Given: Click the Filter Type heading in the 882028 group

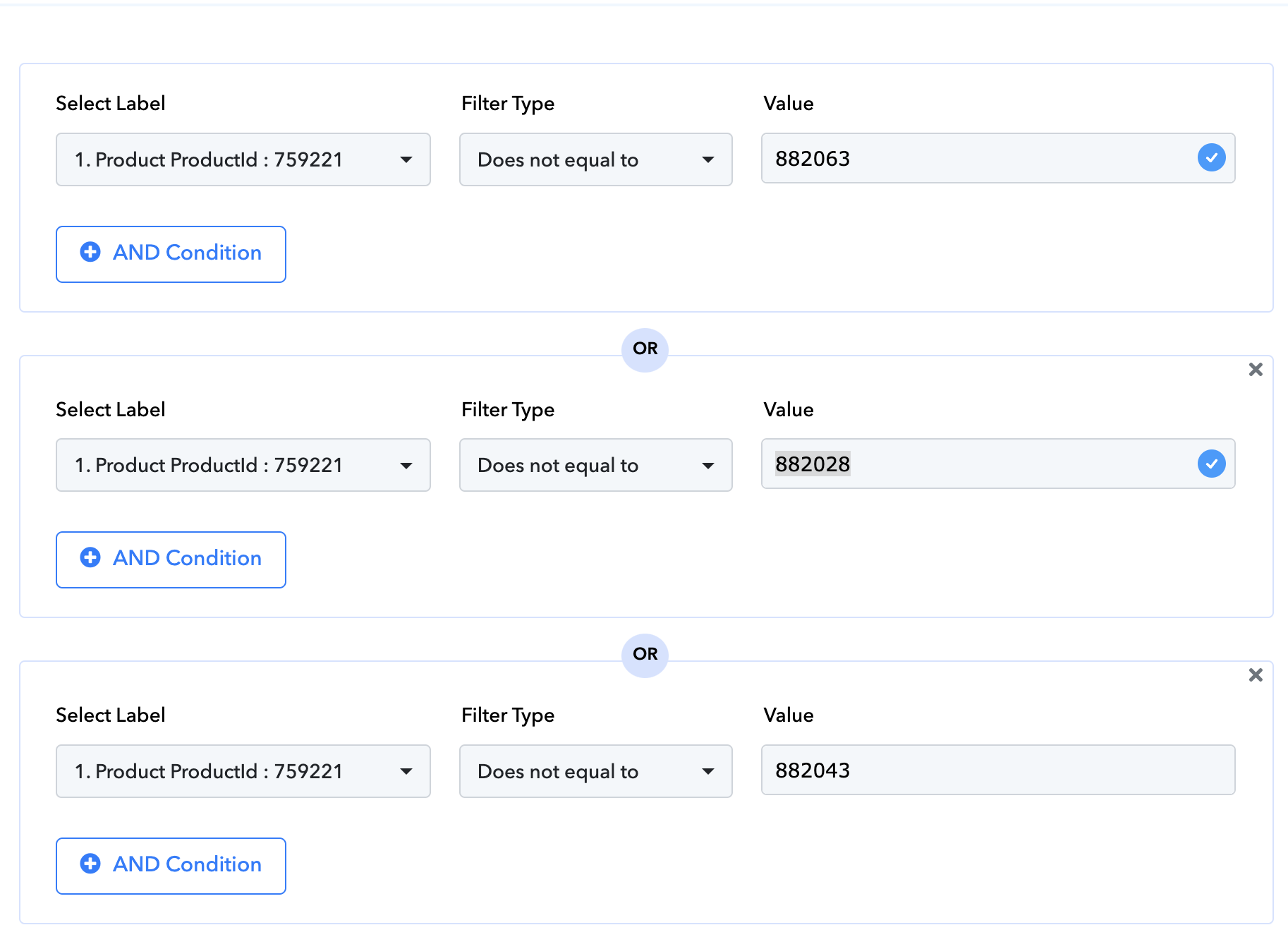Looking at the screenshot, I should click(508, 410).
